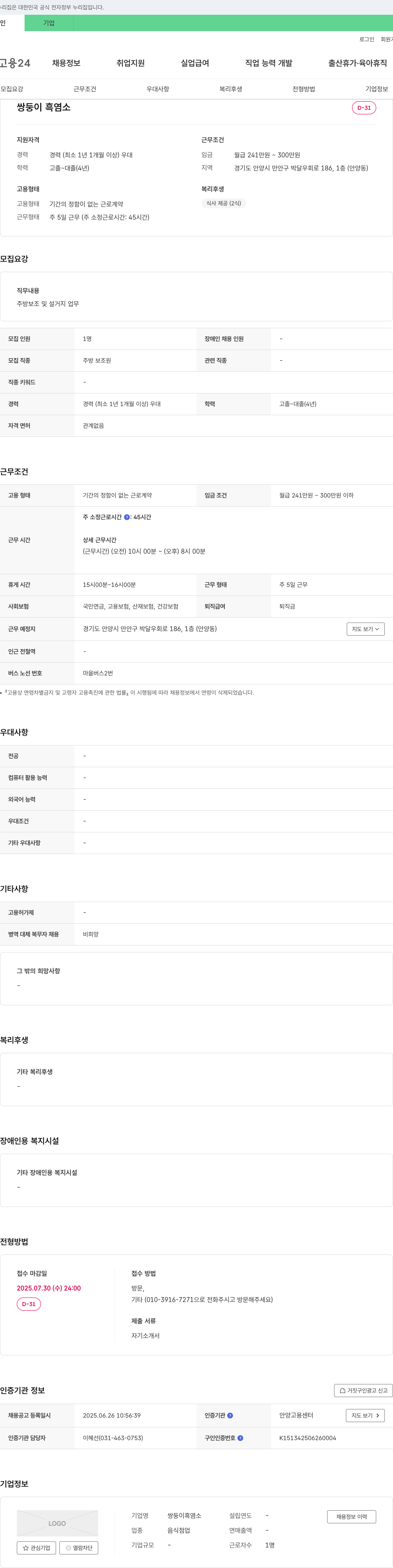The image size is (393, 1568).
Task: Open the 취업지원 menu
Action: click(131, 63)
